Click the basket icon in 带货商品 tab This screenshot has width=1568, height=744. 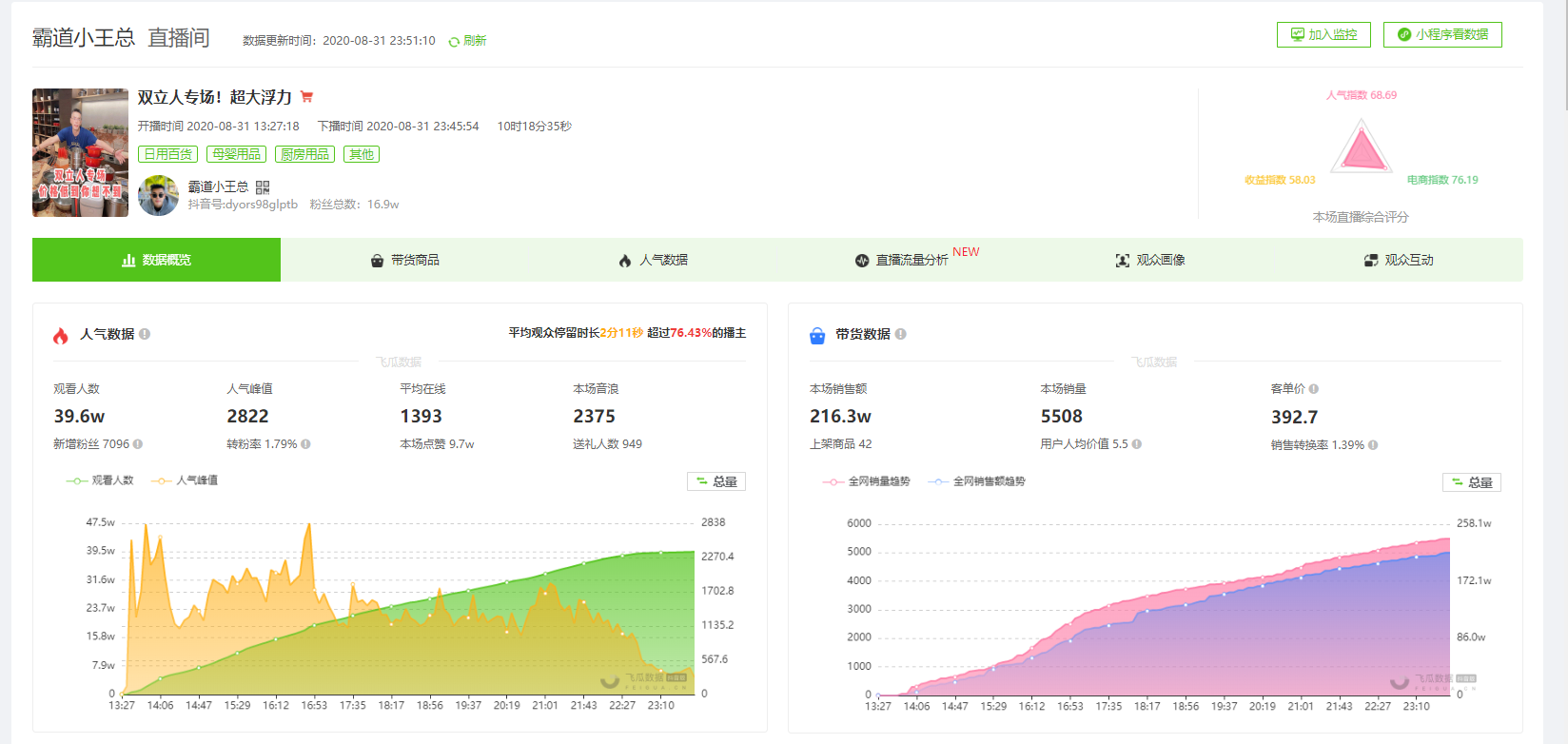point(378,261)
